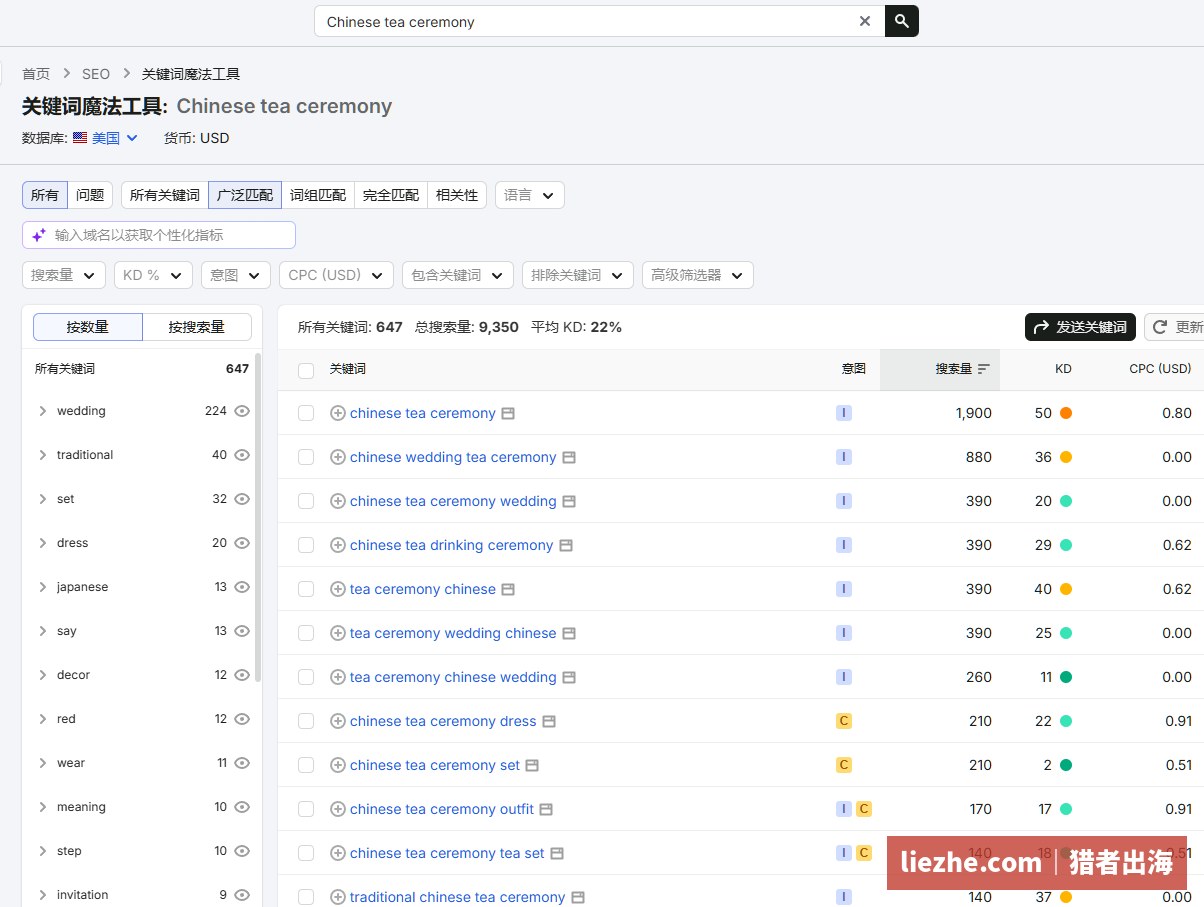The width and height of the screenshot is (1204, 907).
Task: Open SERP icon for chinese tea drinking ceremony
Action: click(x=566, y=545)
